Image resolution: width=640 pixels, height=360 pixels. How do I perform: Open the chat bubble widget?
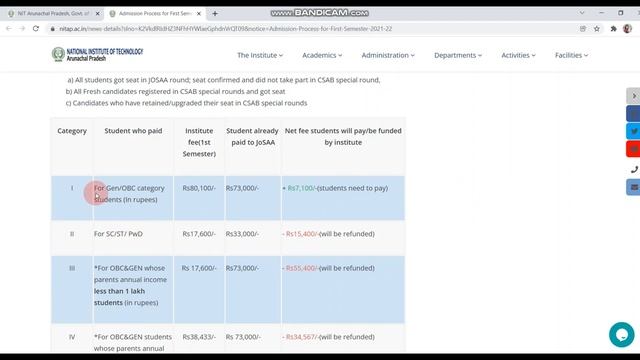pyautogui.click(x=622, y=335)
